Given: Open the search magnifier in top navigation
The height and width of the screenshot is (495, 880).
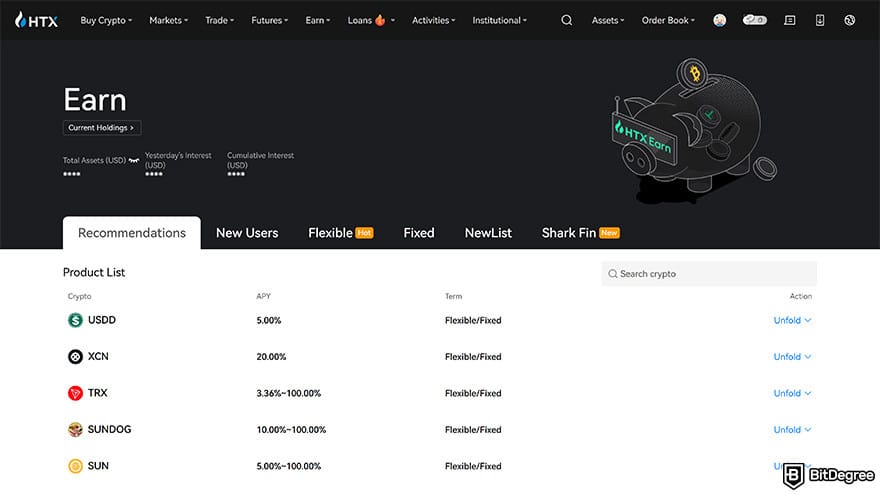Looking at the screenshot, I should point(567,20).
